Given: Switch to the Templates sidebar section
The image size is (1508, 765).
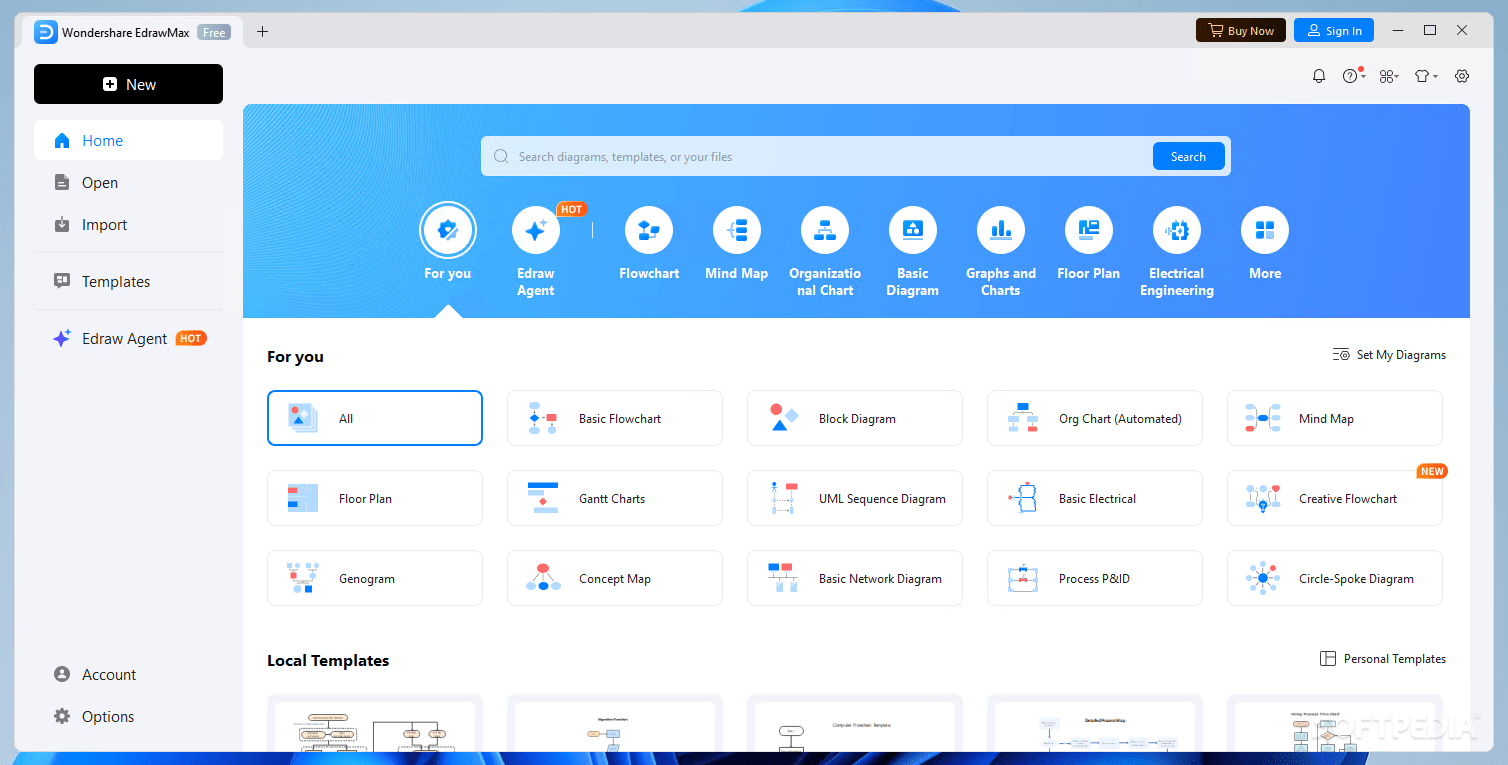Looking at the screenshot, I should coord(115,281).
